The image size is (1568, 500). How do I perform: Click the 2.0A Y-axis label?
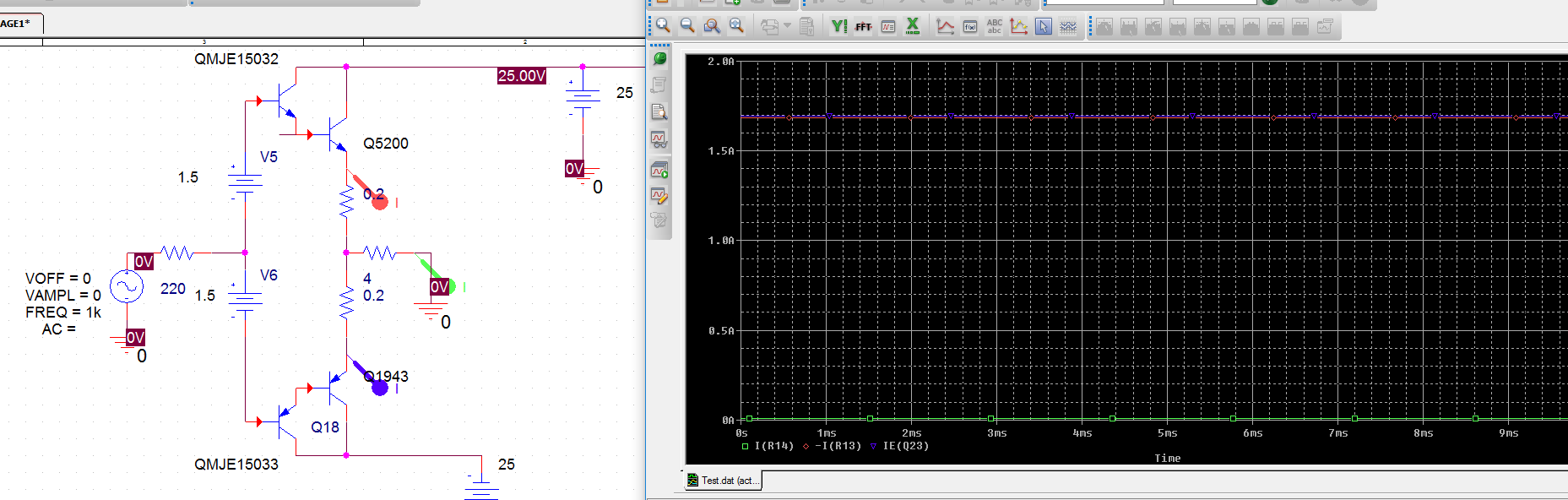720,62
